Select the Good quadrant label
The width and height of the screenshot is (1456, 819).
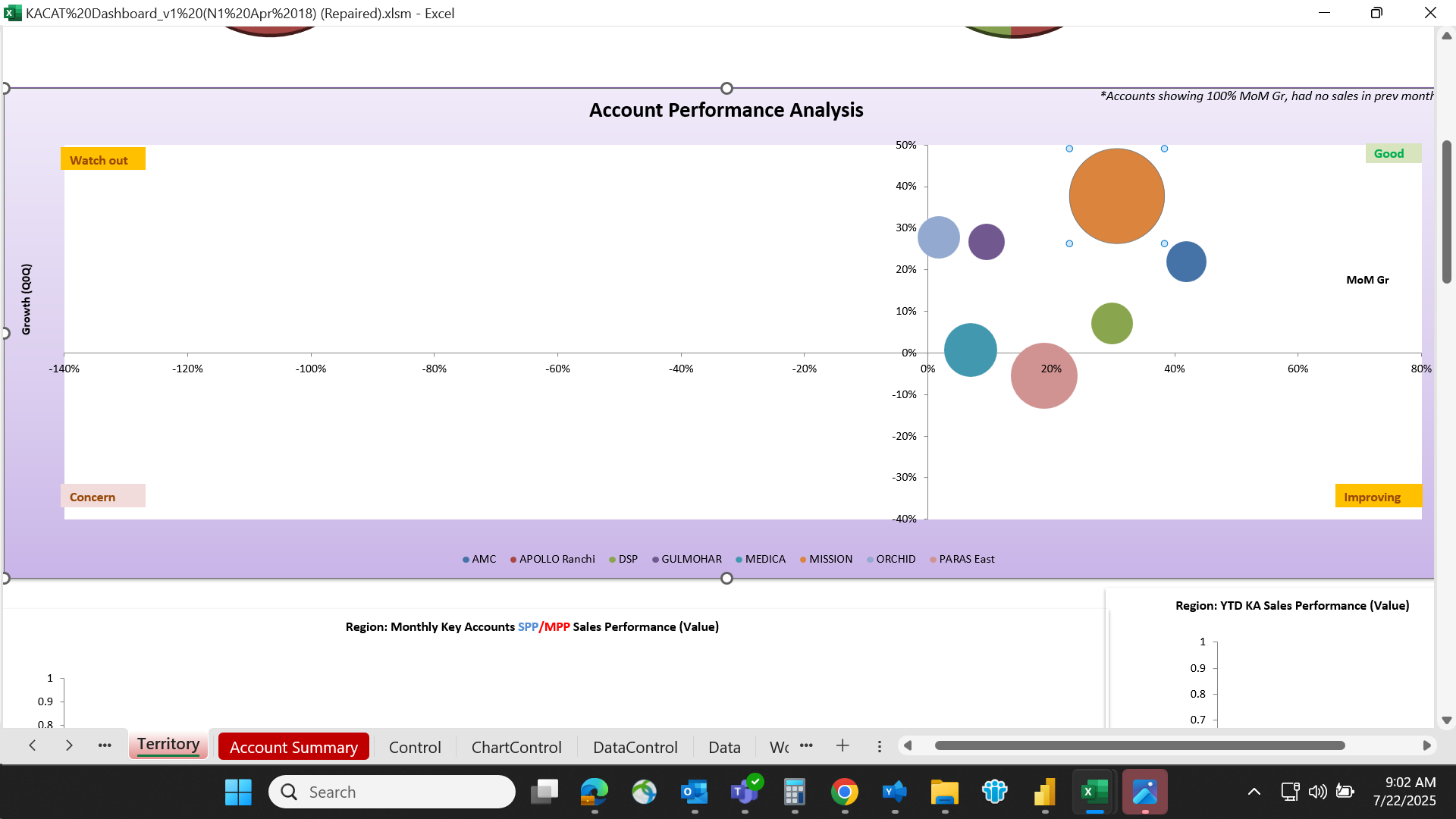point(1394,153)
